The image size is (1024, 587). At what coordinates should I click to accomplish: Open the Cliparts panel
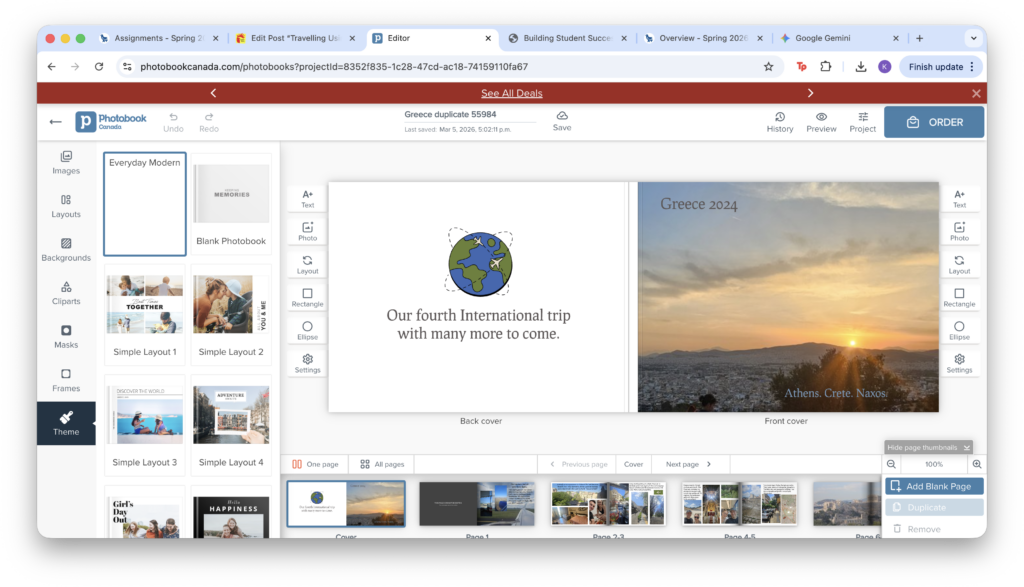coord(66,293)
